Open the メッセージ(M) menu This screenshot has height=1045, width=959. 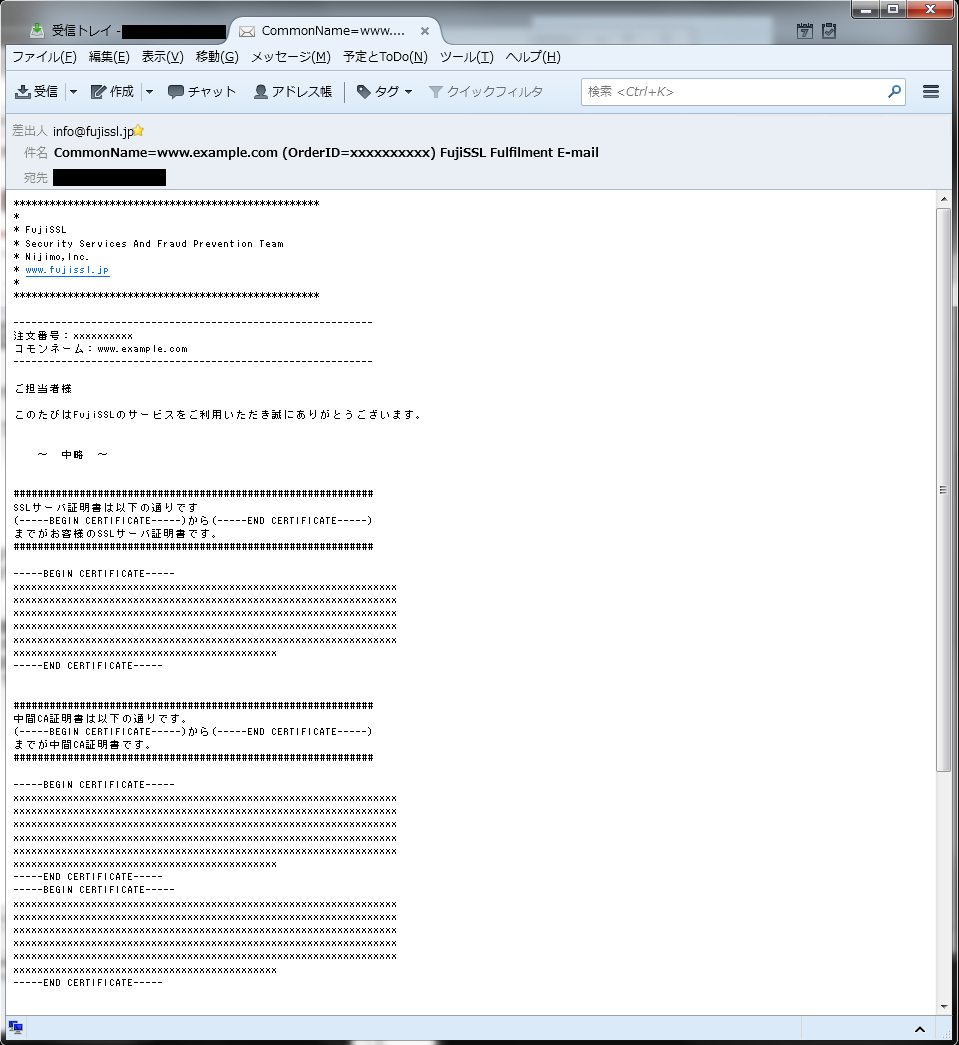(291, 57)
